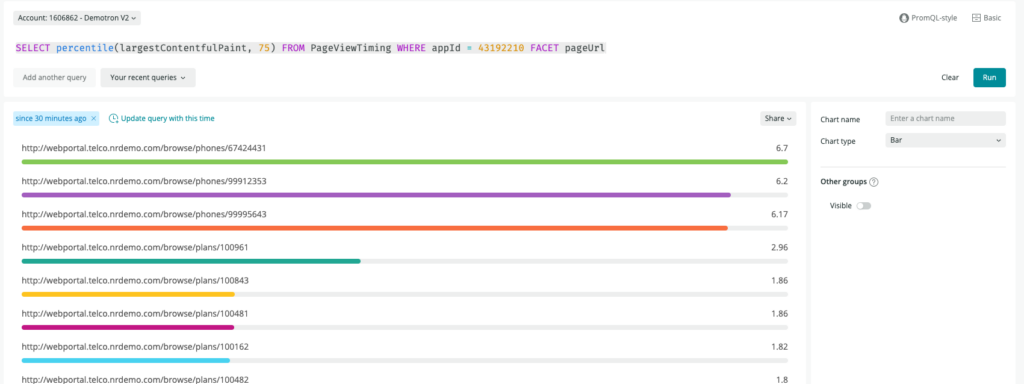The width and height of the screenshot is (1024, 384).
Task: Open the Account 1606862 Demotron V2 dropdown
Action: (76, 18)
